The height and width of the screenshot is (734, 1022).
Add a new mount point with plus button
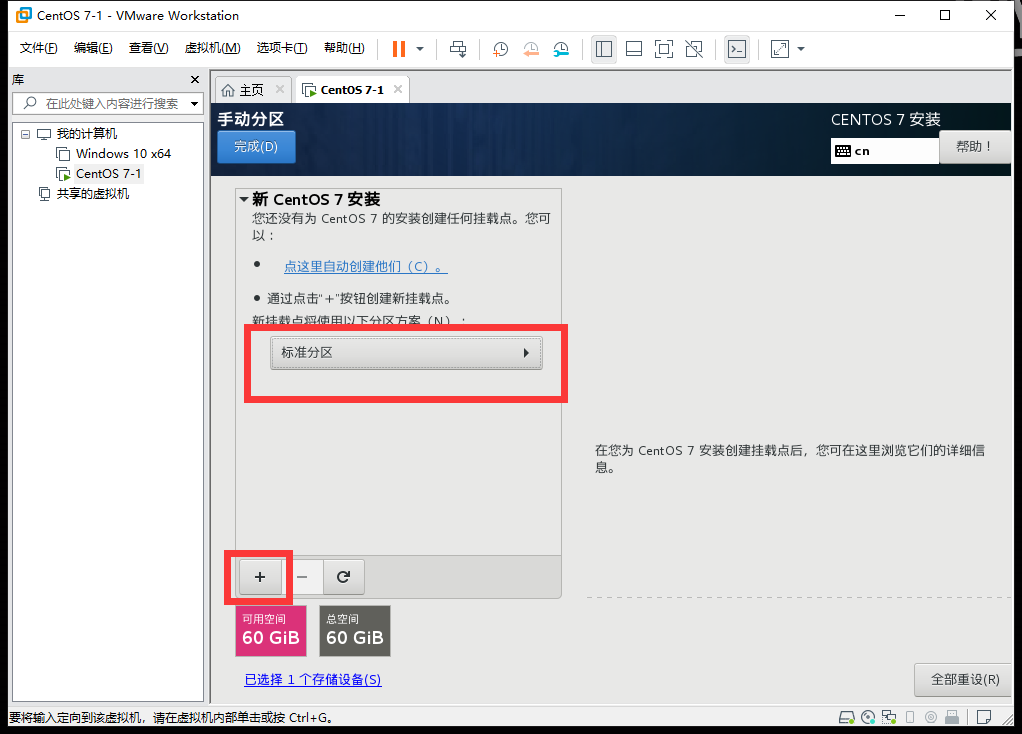point(260,577)
